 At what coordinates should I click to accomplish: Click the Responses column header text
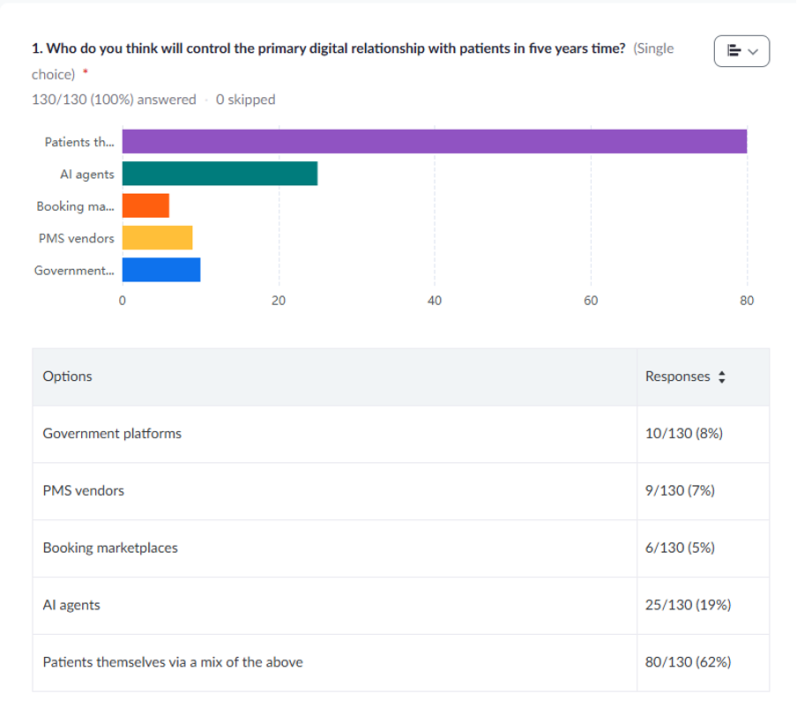(677, 377)
